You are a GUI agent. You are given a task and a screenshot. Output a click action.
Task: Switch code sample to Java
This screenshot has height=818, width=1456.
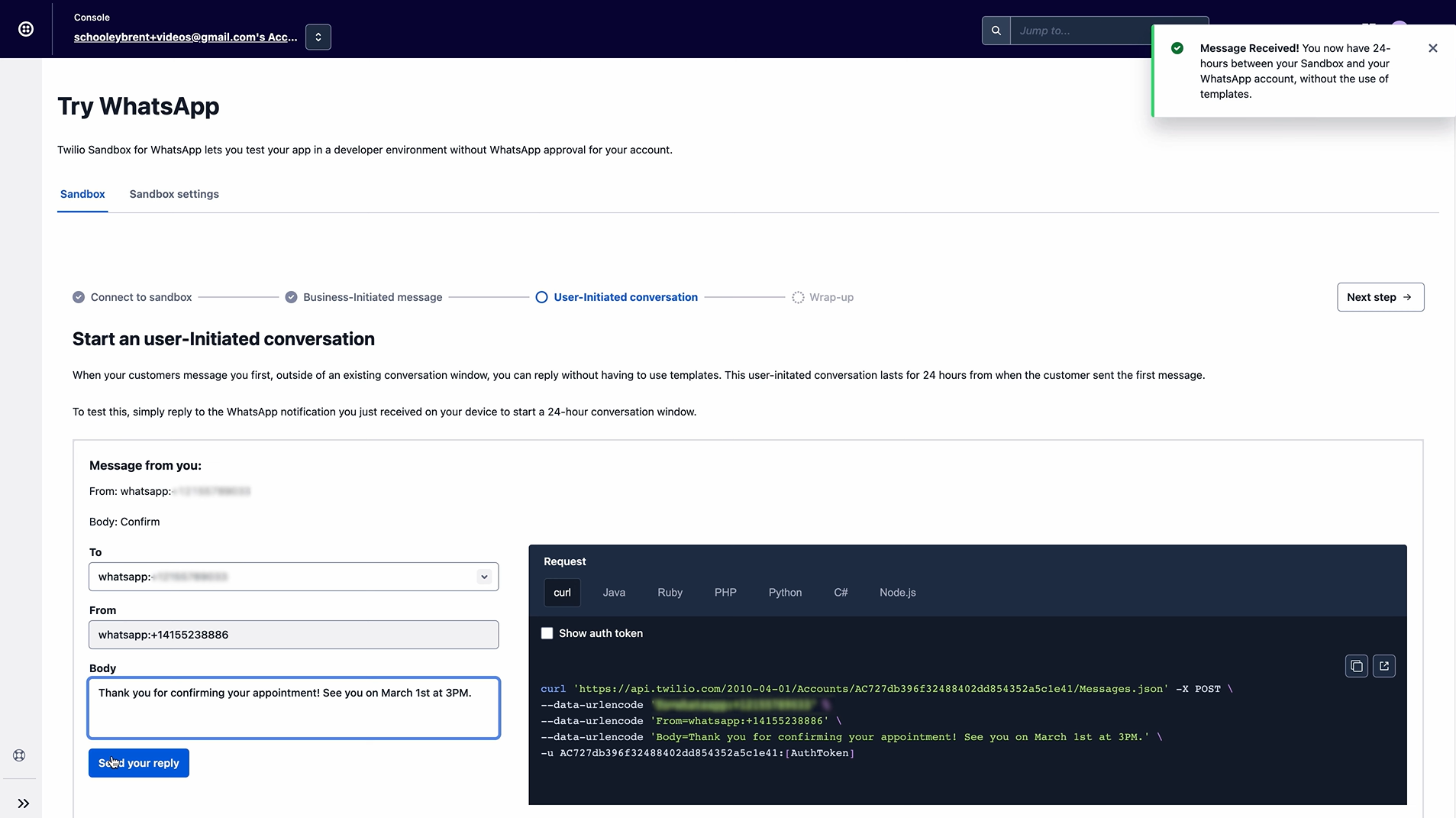(x=614, y=593)
